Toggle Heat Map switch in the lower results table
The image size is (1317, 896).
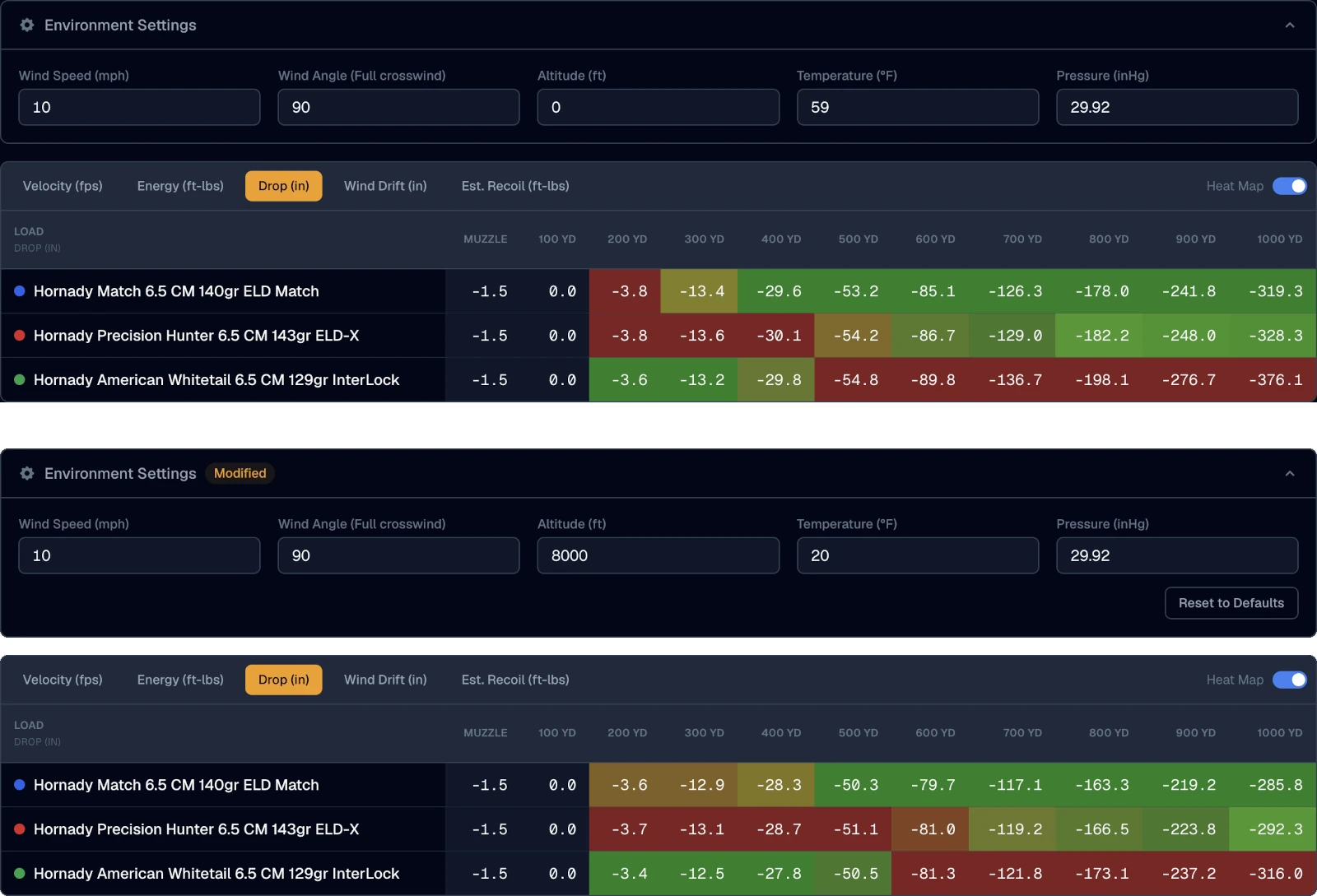click(1290, 680)
